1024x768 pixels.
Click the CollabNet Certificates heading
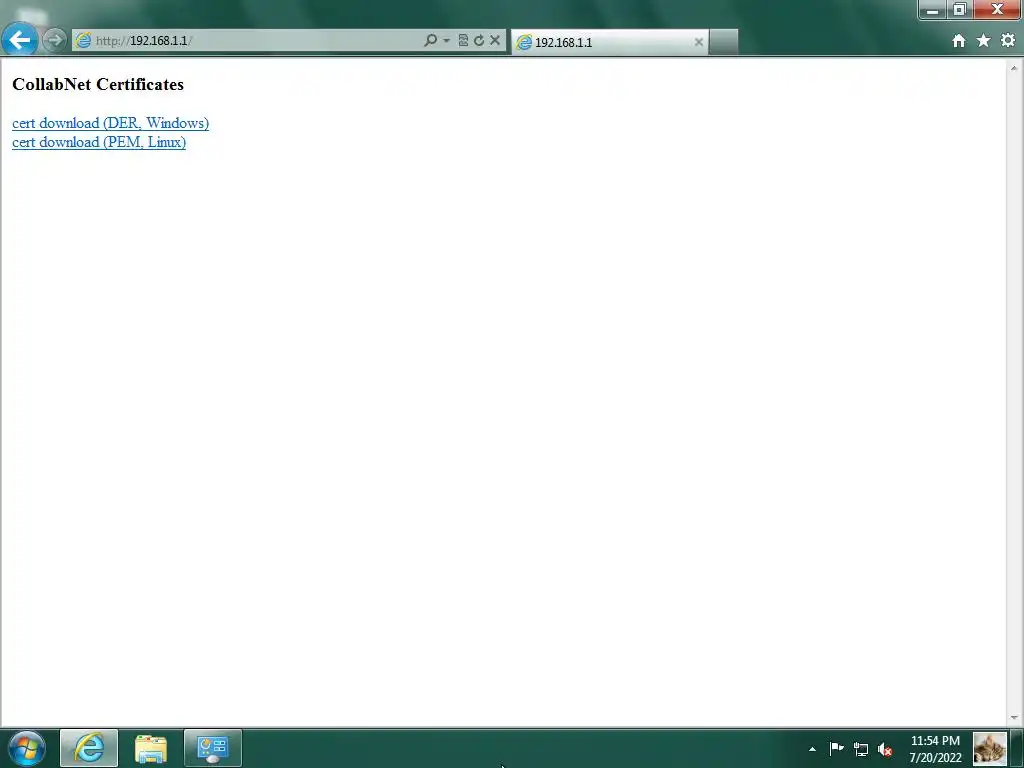98,84
